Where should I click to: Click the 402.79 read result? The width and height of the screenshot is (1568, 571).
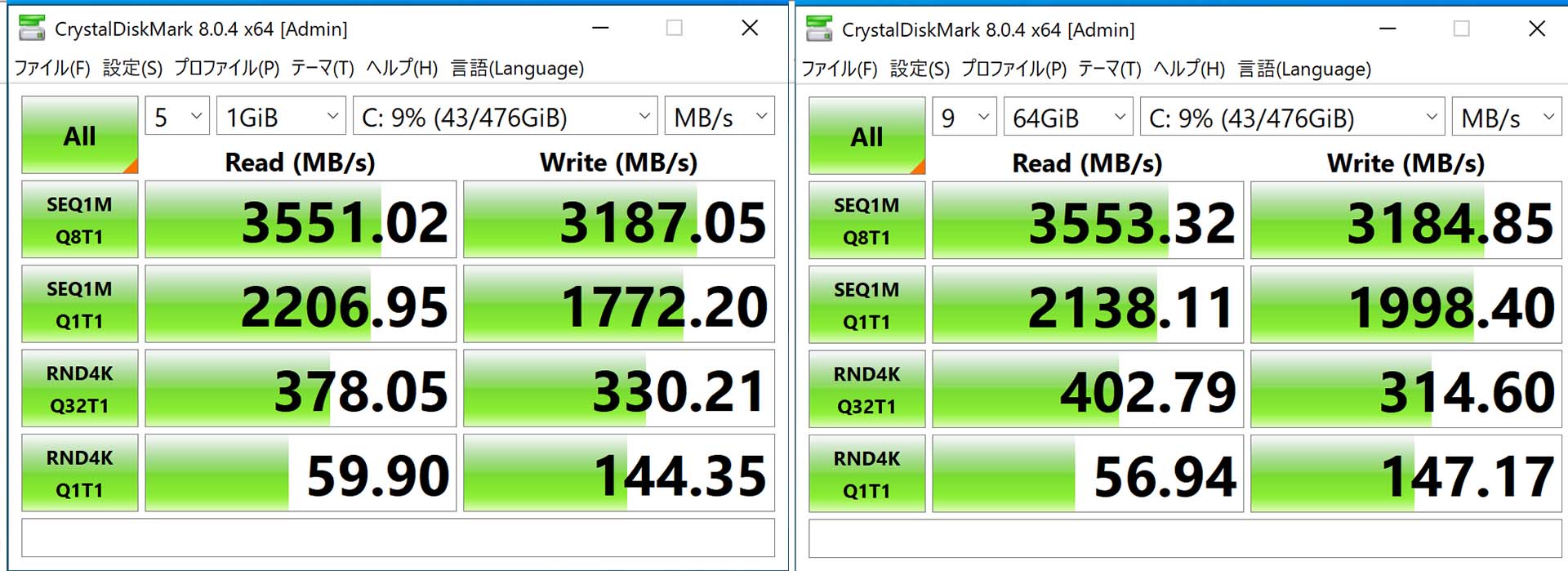point(1088,389)
